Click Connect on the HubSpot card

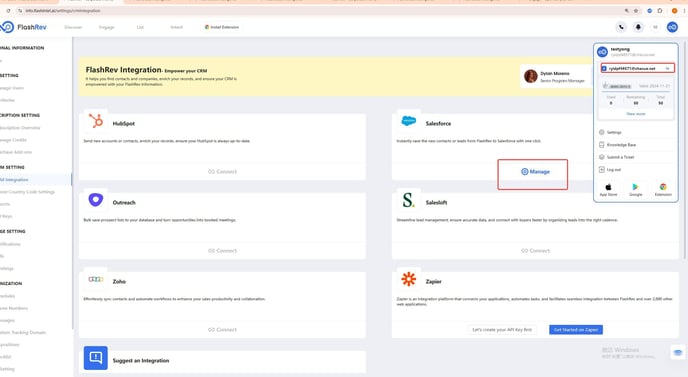coord(222,172)
